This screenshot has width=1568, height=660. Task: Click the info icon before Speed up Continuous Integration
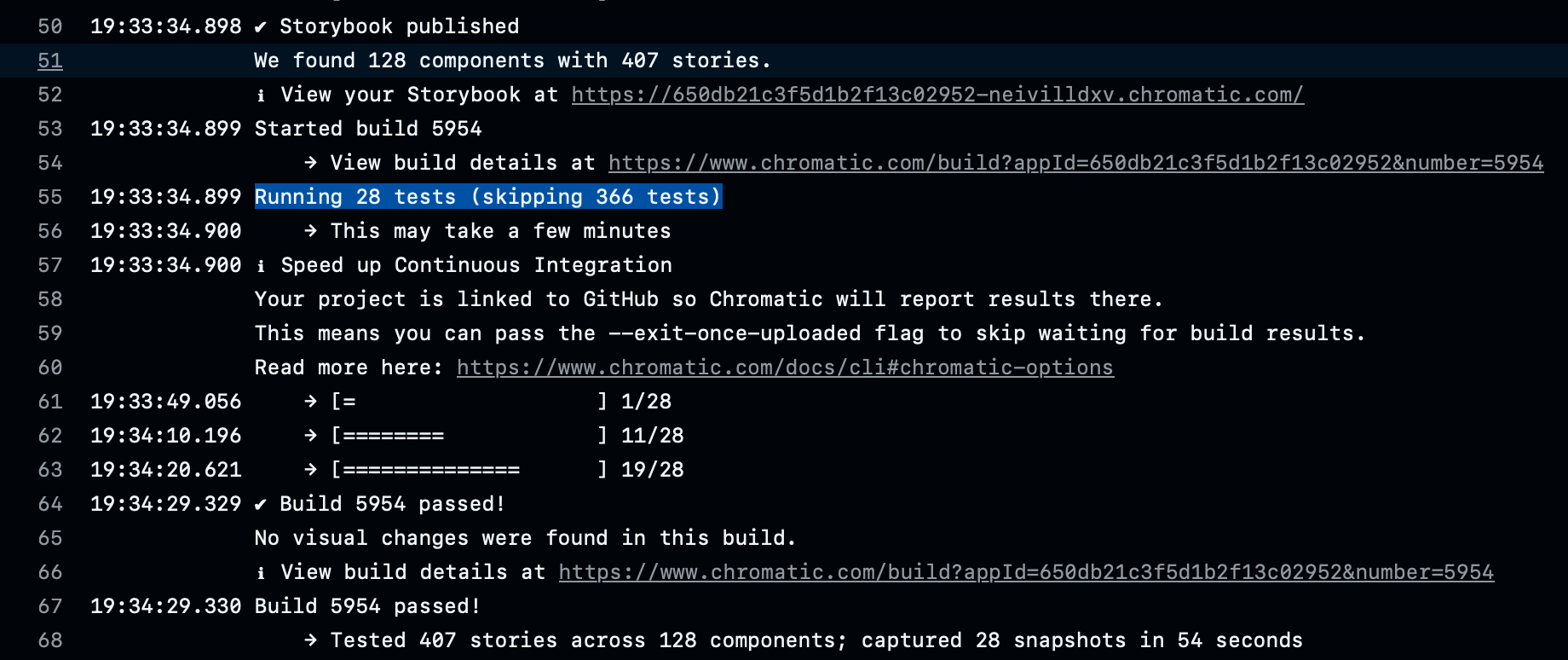point(261,266)
